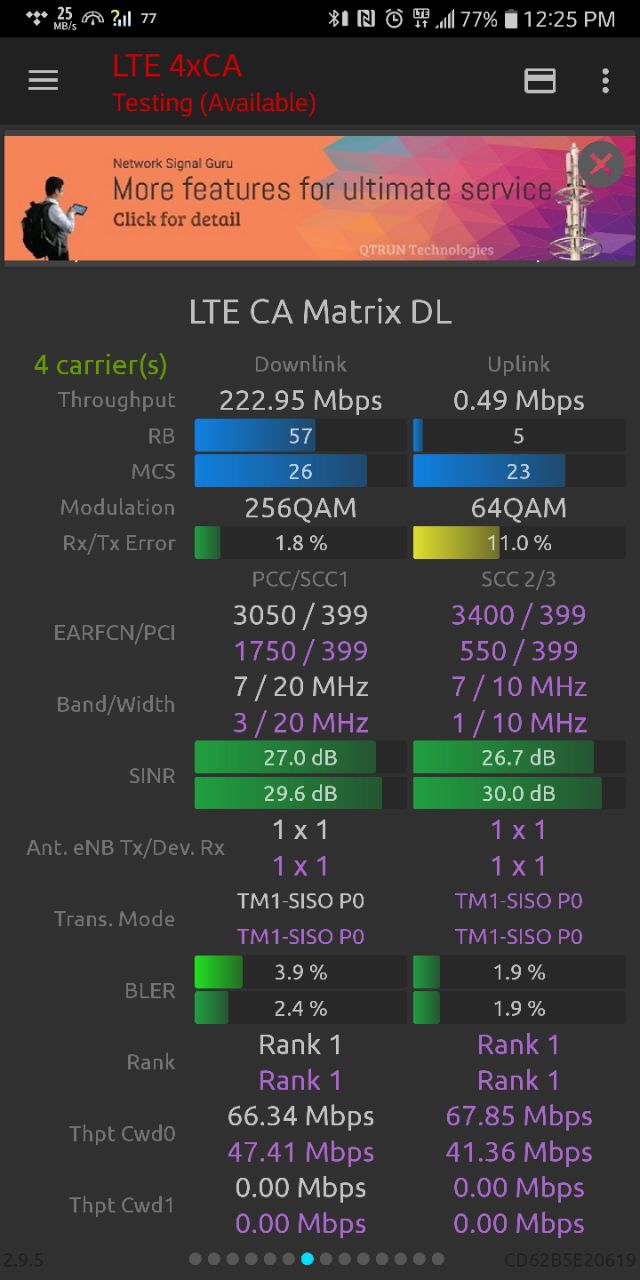Tap the 3.9 % BLER bar
This screenshot has width=640, height=1280.
click(300, 972)
